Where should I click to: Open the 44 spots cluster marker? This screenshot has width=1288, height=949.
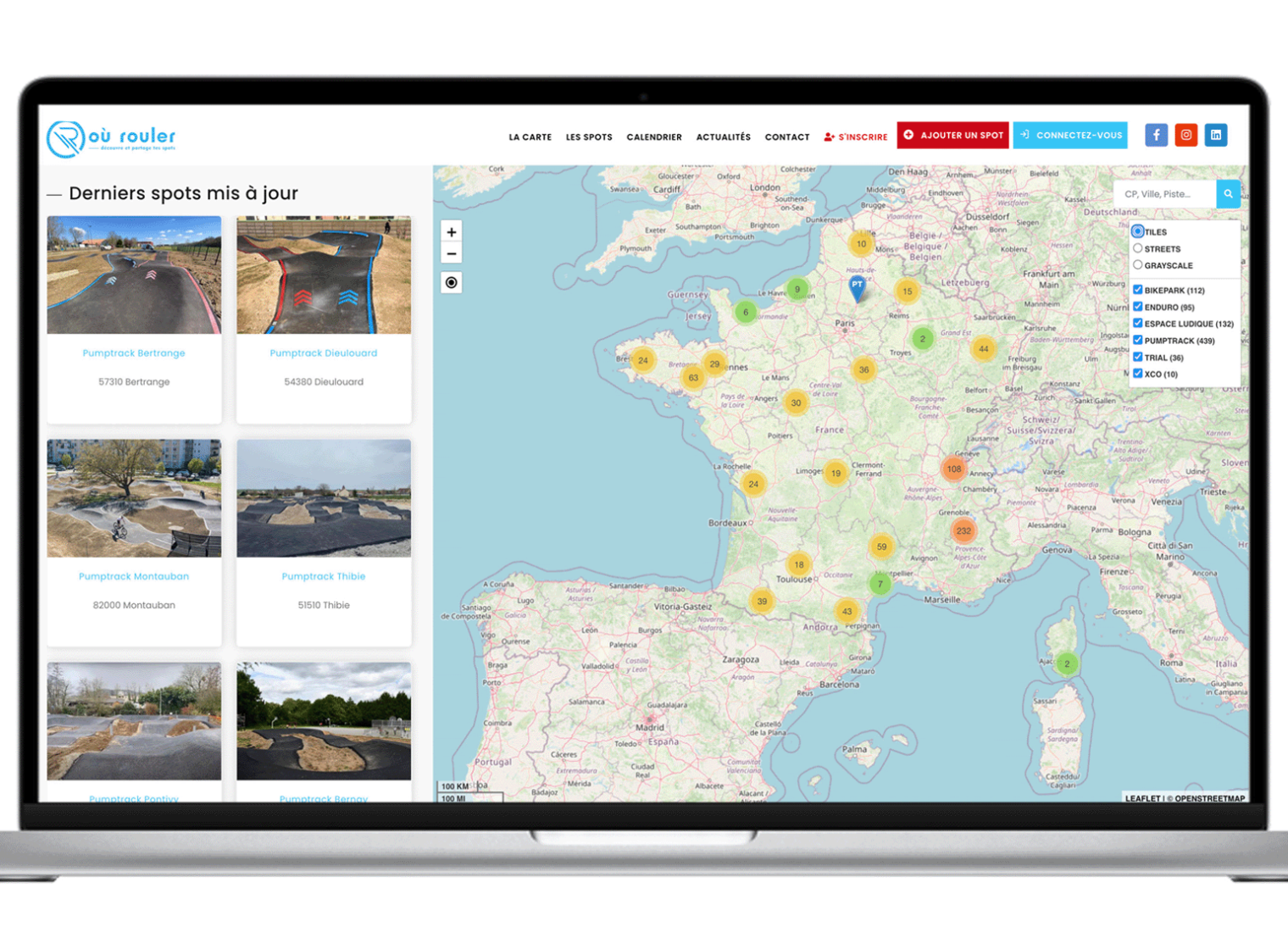click(x=983, y=348)
